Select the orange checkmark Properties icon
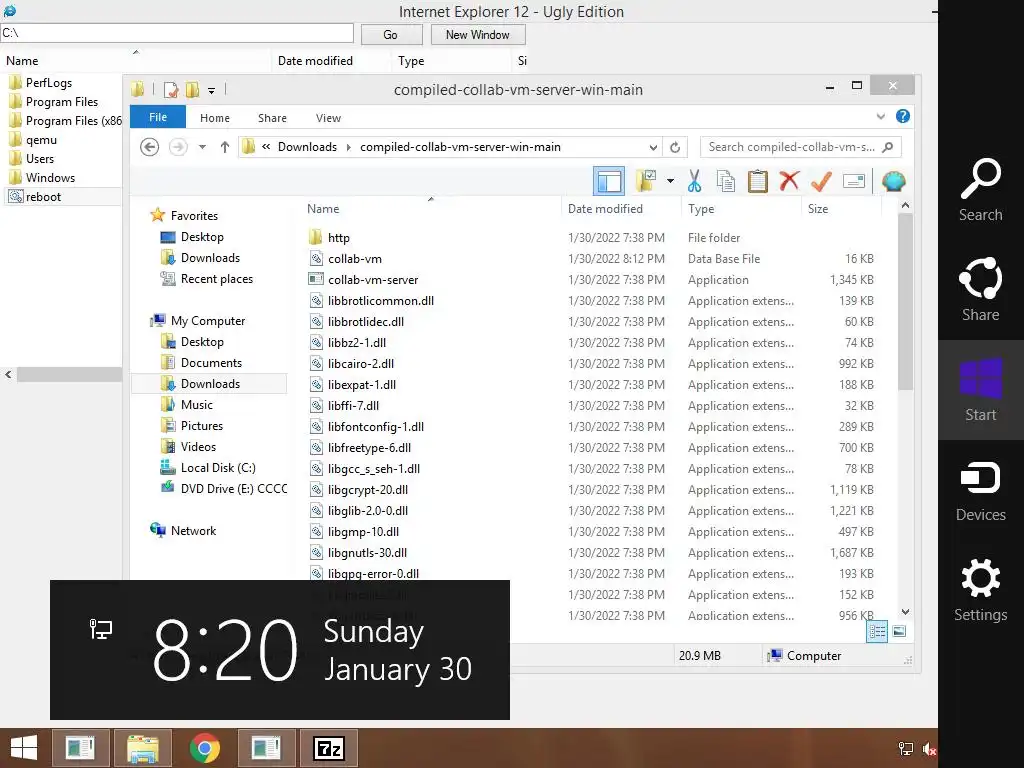This screenshot has height=768, width=1024. (x=821, y=181)
